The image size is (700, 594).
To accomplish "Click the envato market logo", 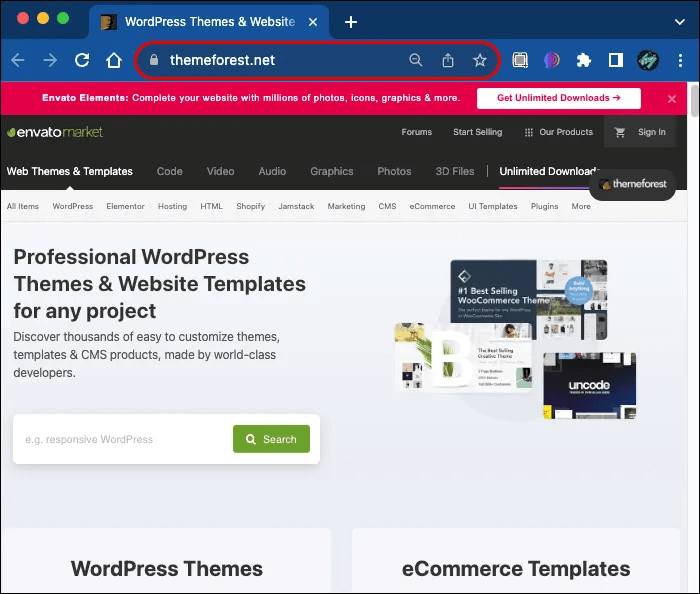I will (55, 132).
